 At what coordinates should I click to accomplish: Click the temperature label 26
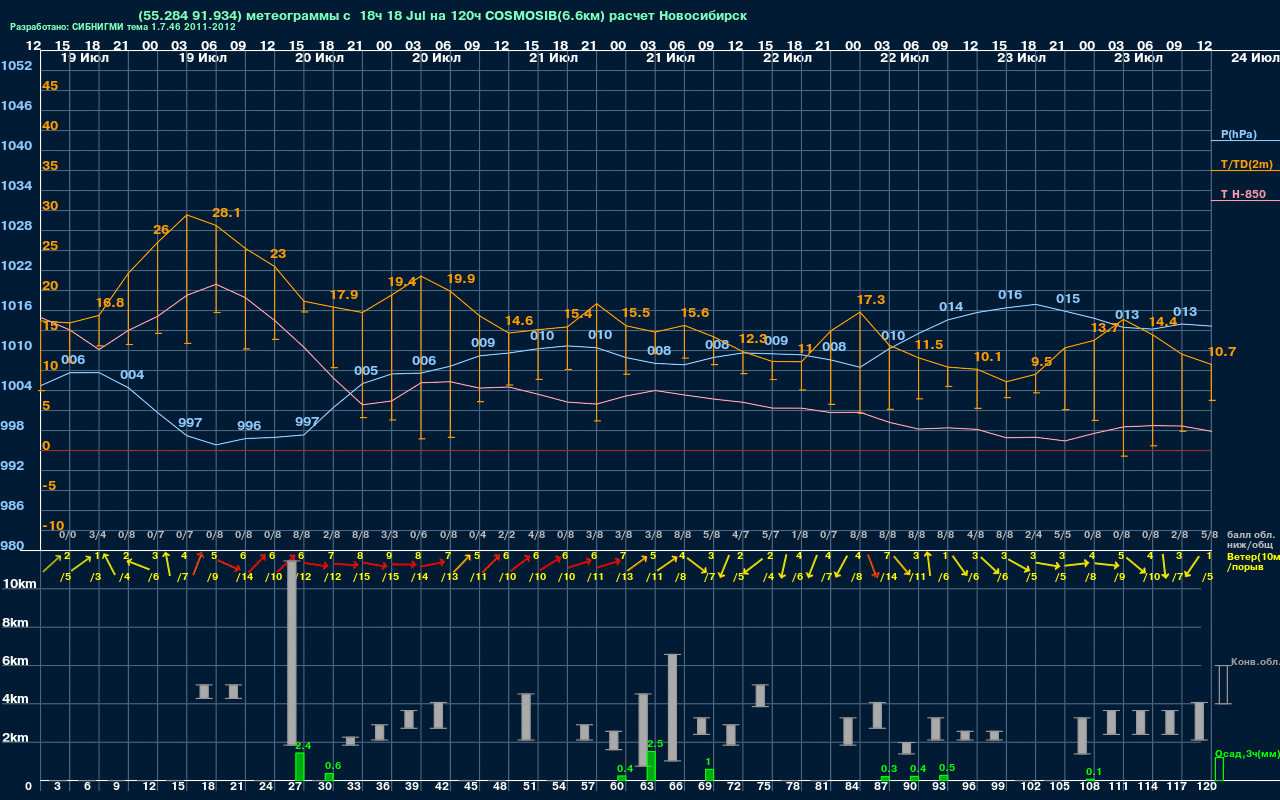click(161, 230)
